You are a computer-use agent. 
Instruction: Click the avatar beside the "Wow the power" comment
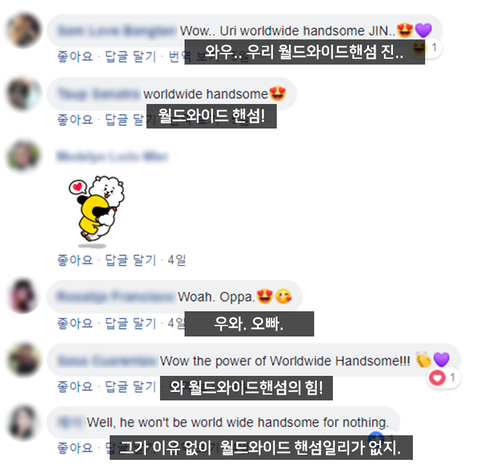(x=23, y=360)
